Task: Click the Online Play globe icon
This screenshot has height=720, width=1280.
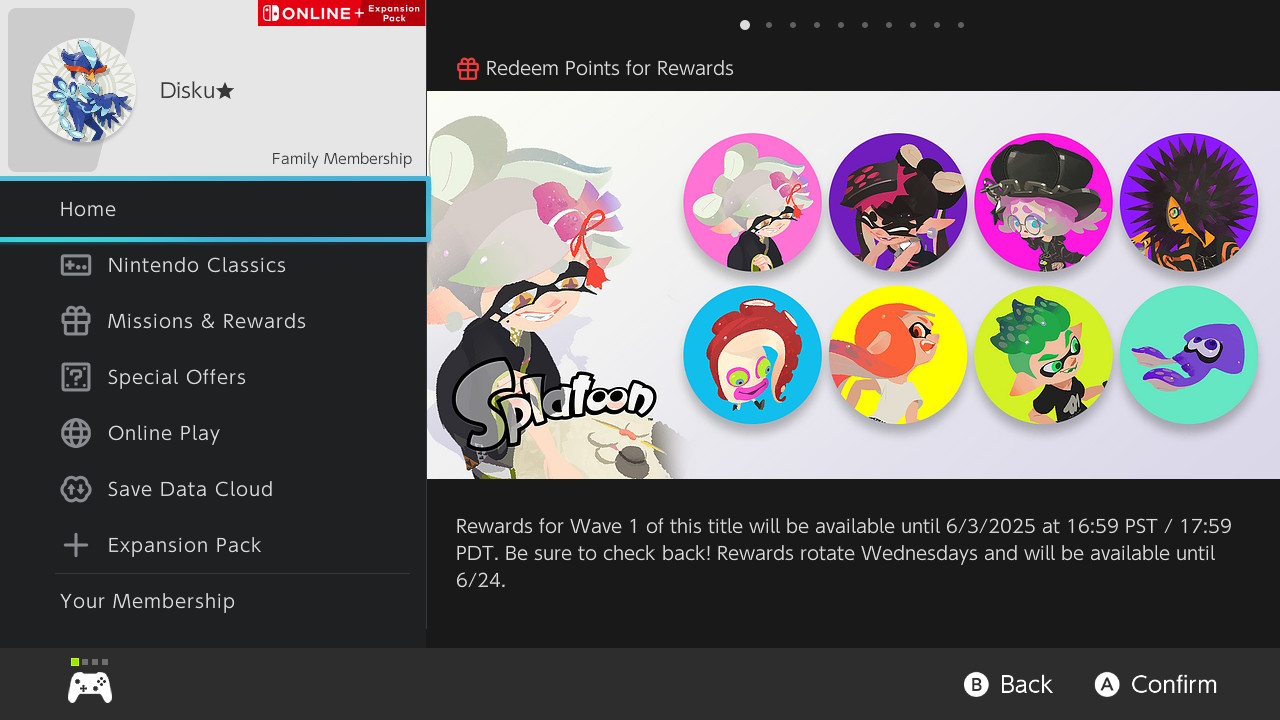Action: click(x=76, y=433)
